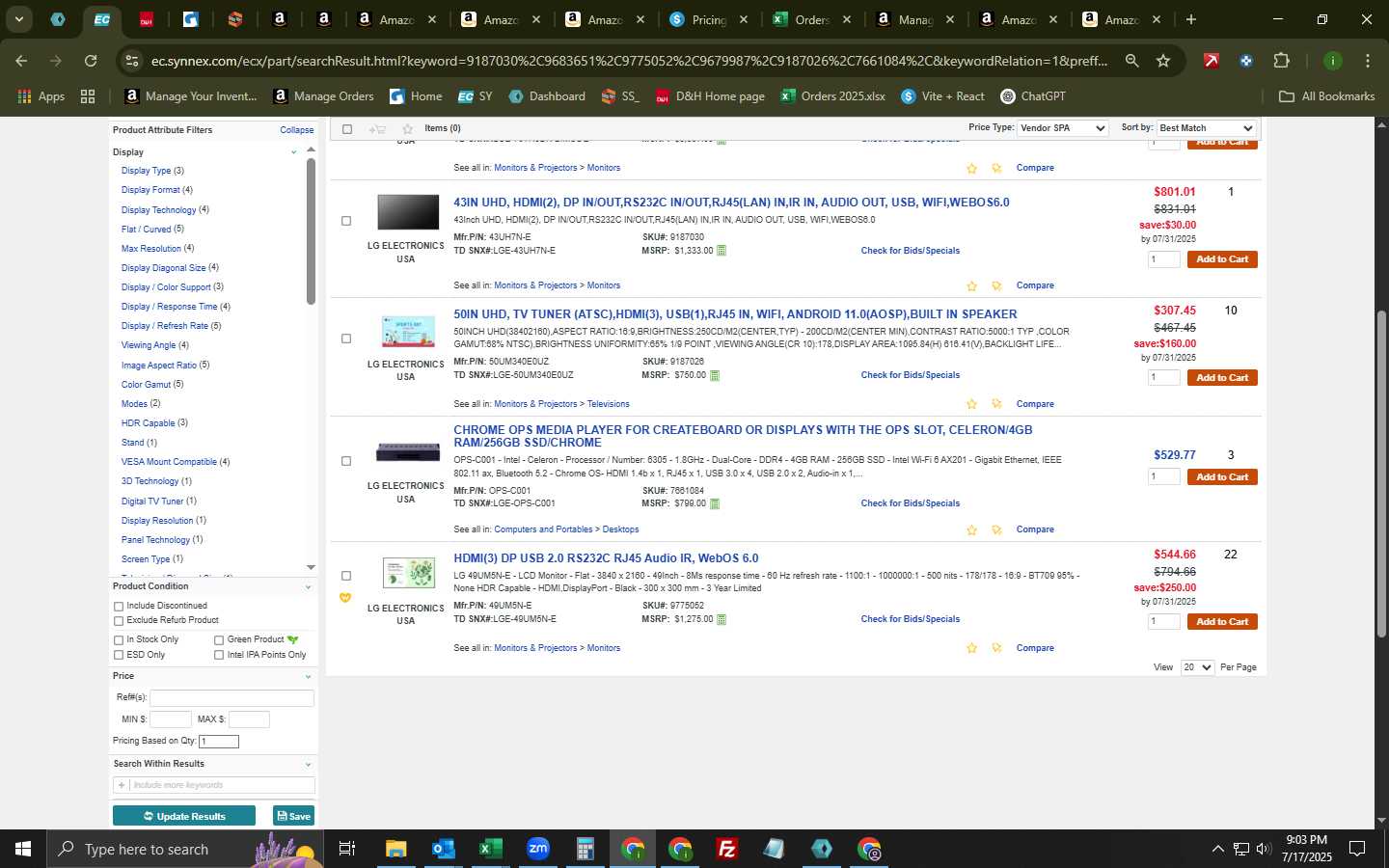
Task: Reload the page
Action: click(x=91, y=61)
